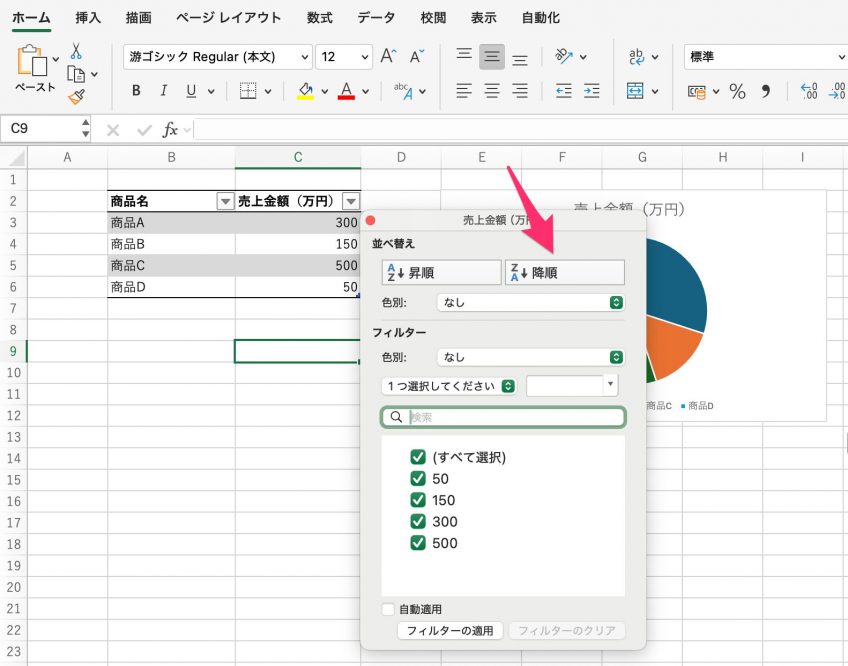Click the フィルターの適用 button
The width and height of the screenshot is (848, 666).
(450, 631)
